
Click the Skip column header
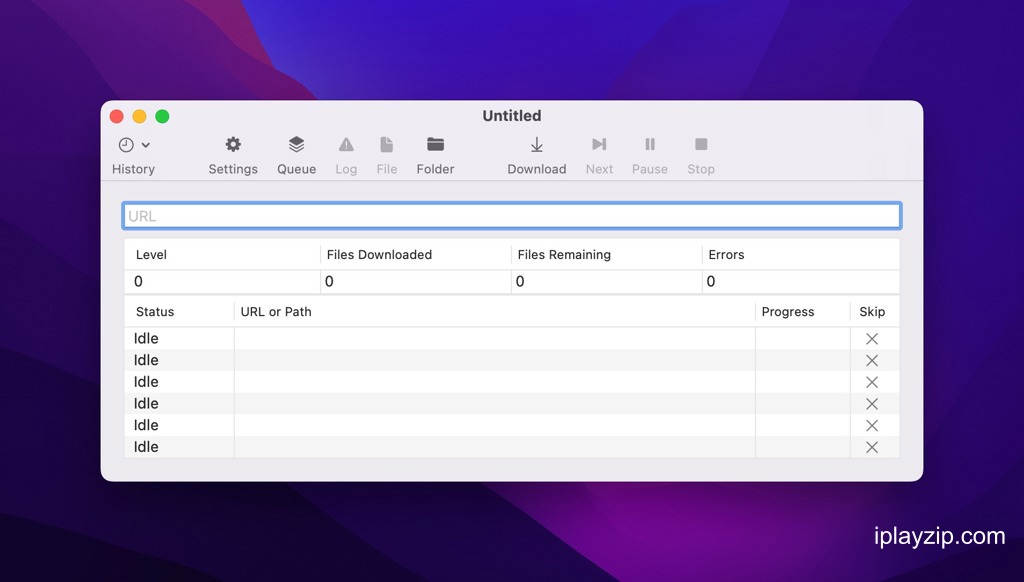[872, 312]
